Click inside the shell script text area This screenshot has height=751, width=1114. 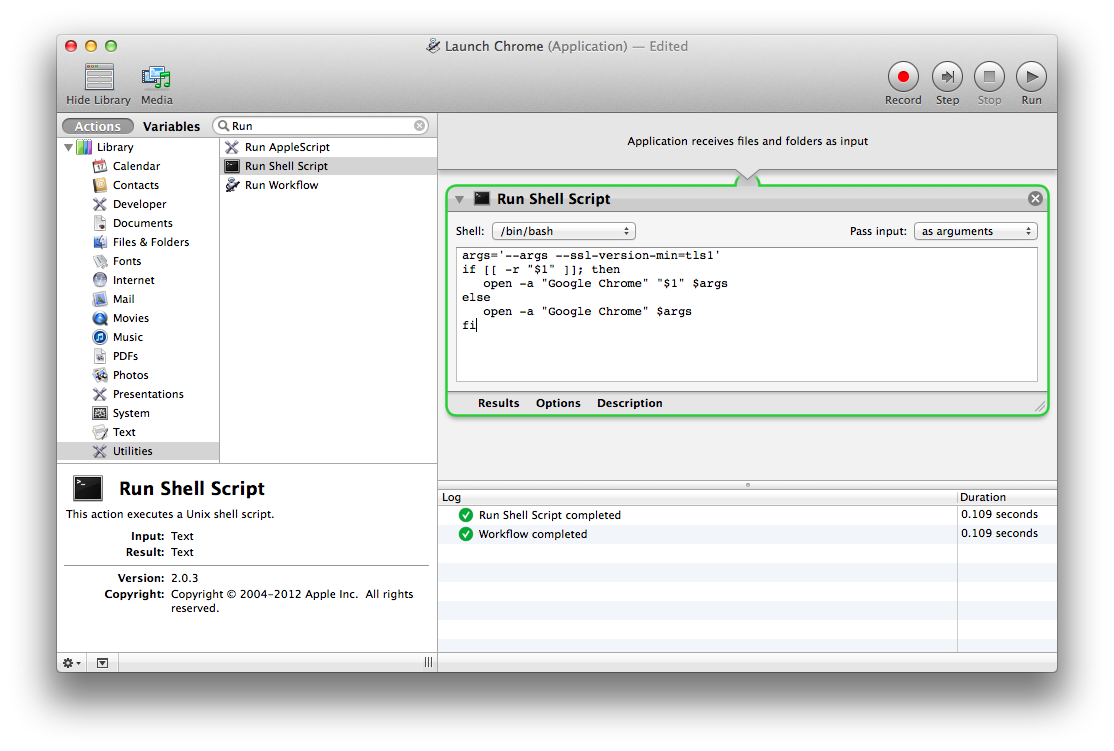(747, 315)
